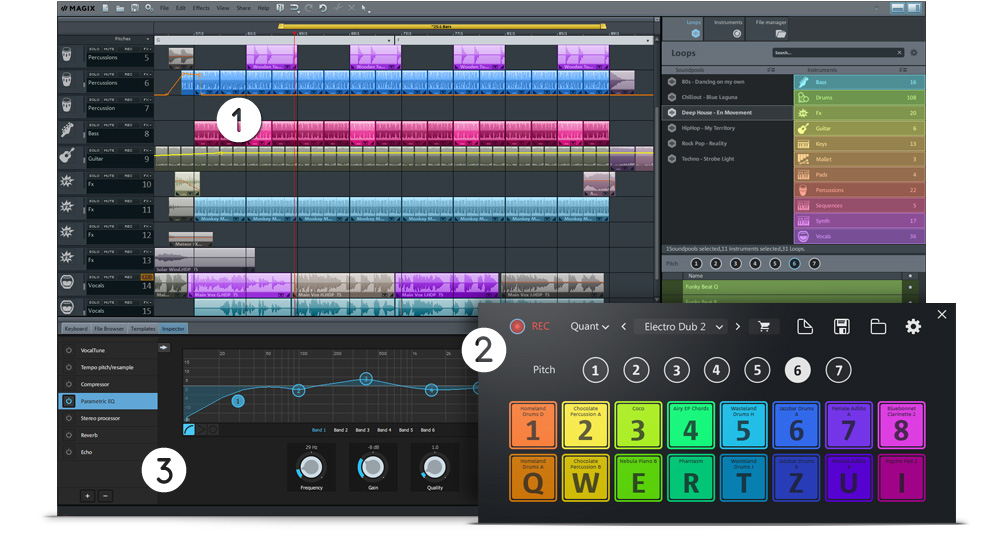Click the Loops search field

(x=838, y=53)
